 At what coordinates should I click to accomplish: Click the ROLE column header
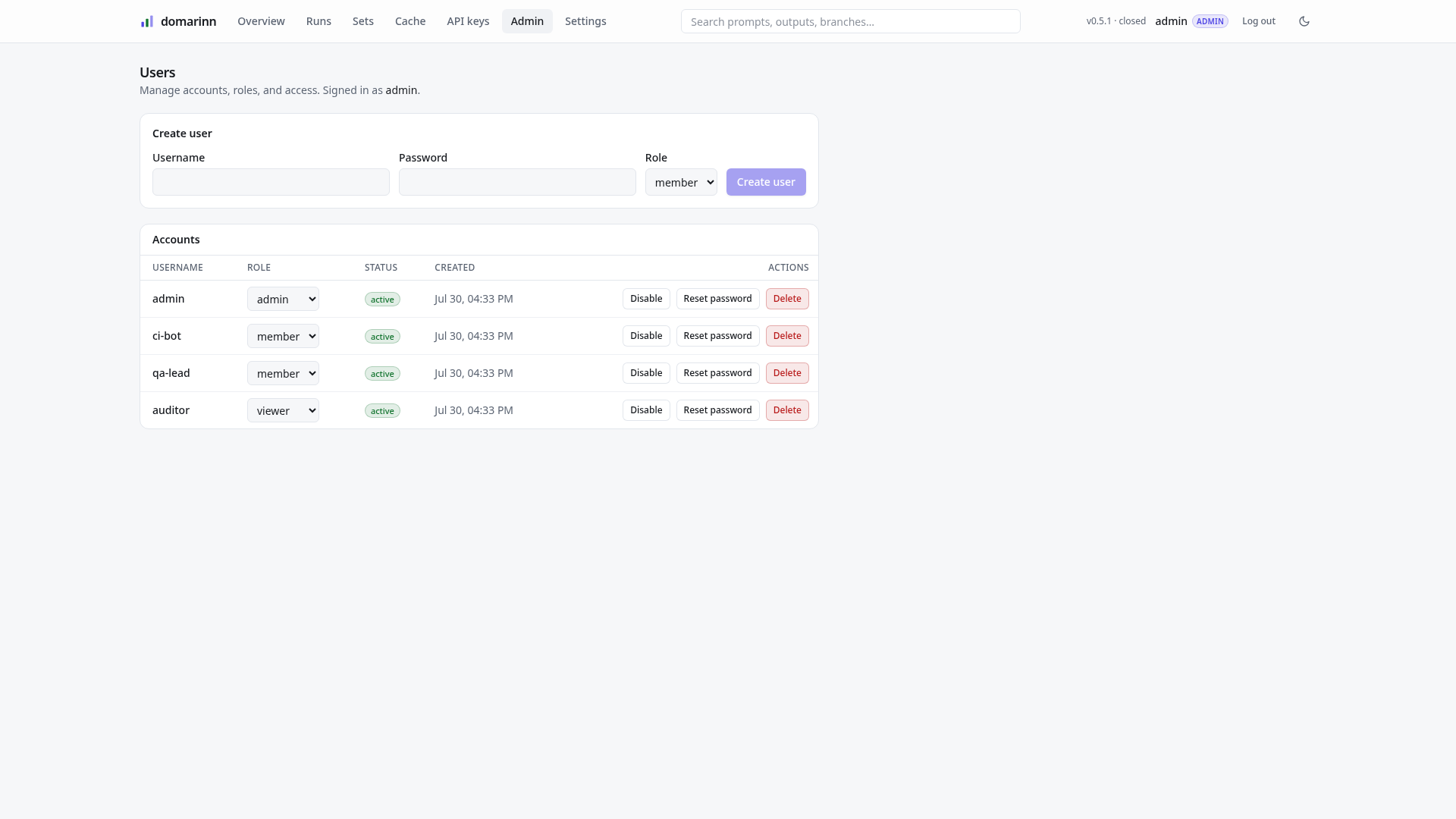(259, 268)
